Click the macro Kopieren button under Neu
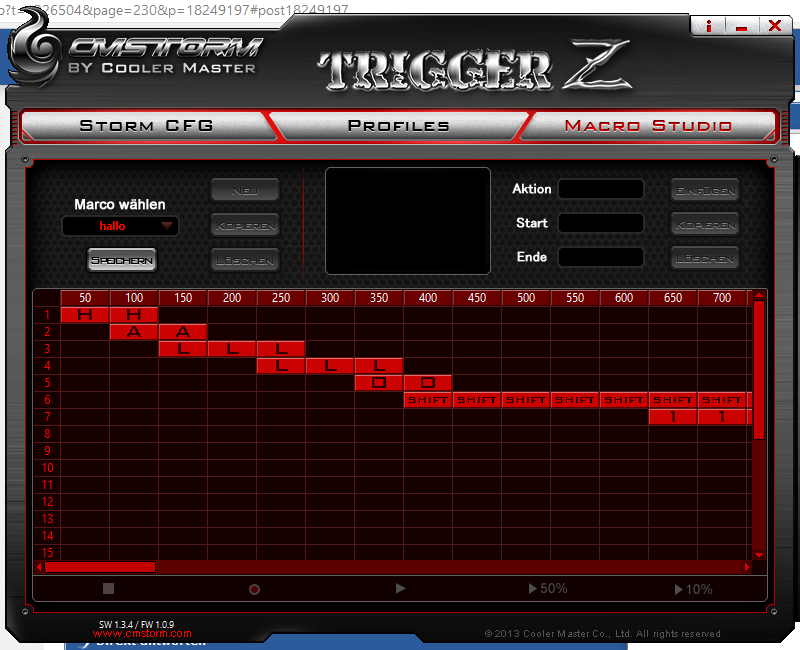Viewport: 800px width, 650px height. pos(245,226)
